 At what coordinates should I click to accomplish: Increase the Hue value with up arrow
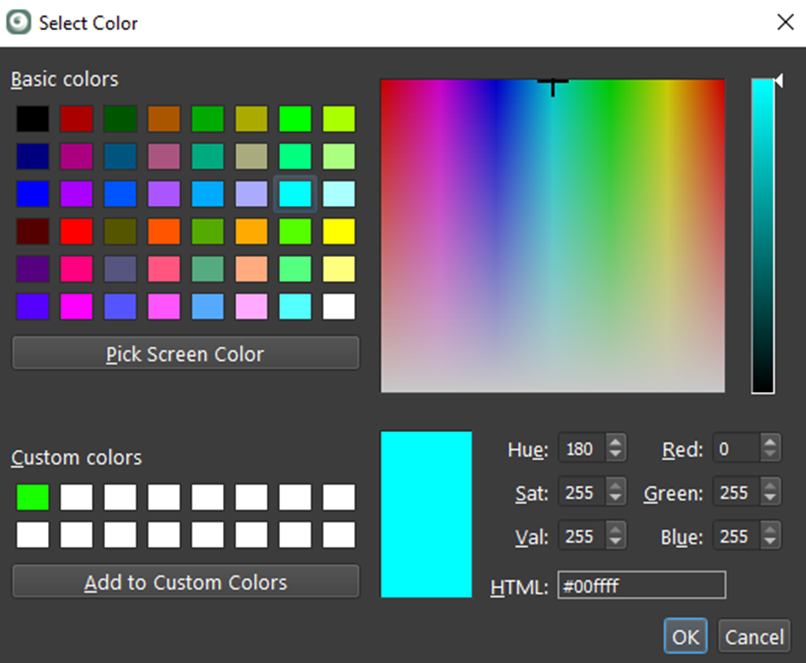[x=616, y=443]
